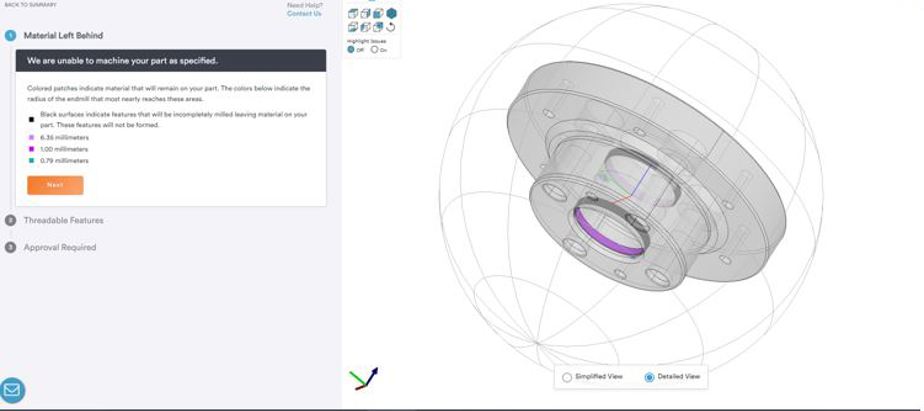Click the 1.00 millimeters purple color swatch

(31, 149)
